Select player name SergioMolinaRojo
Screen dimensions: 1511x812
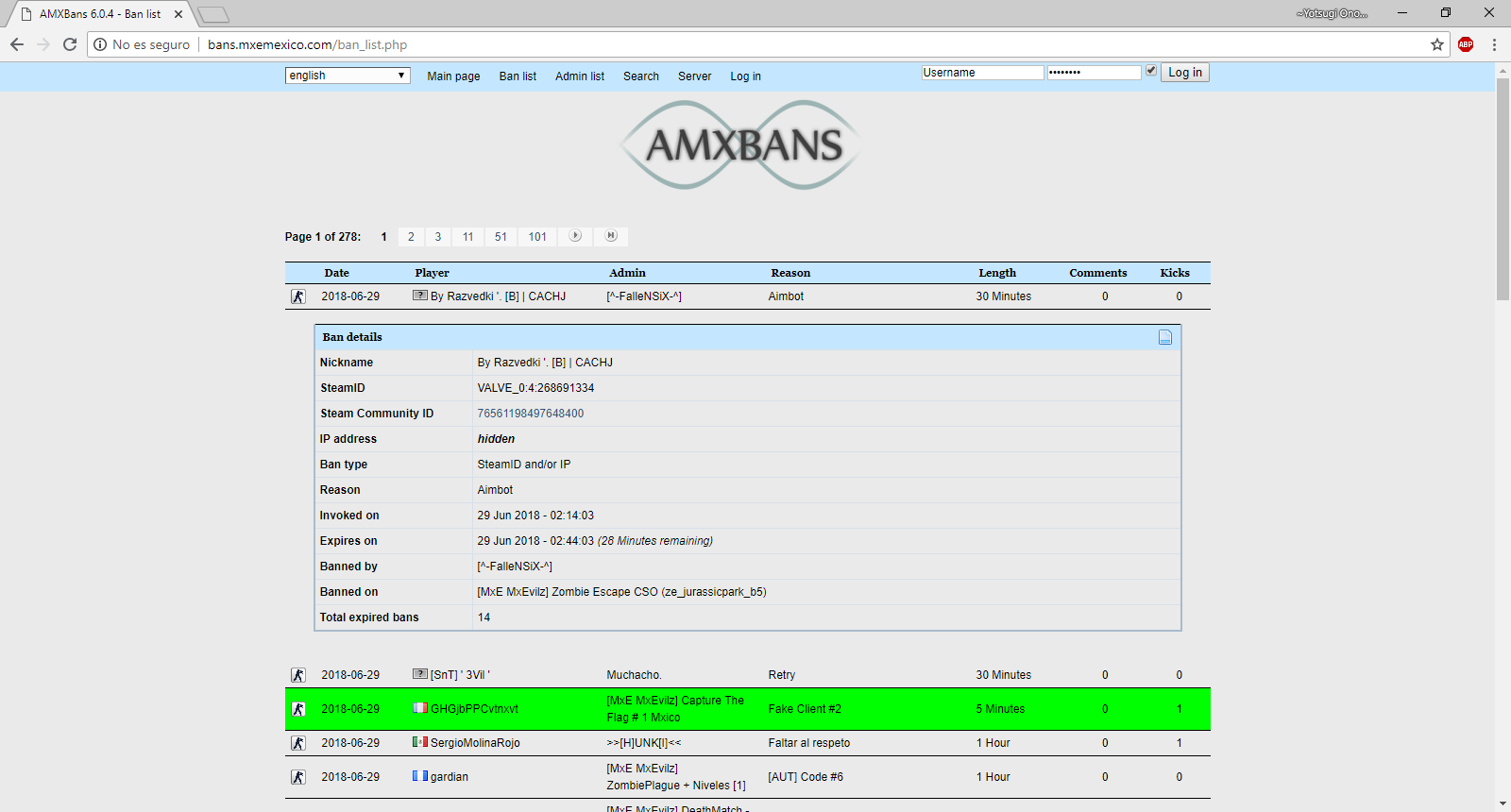tap(475, 743)
